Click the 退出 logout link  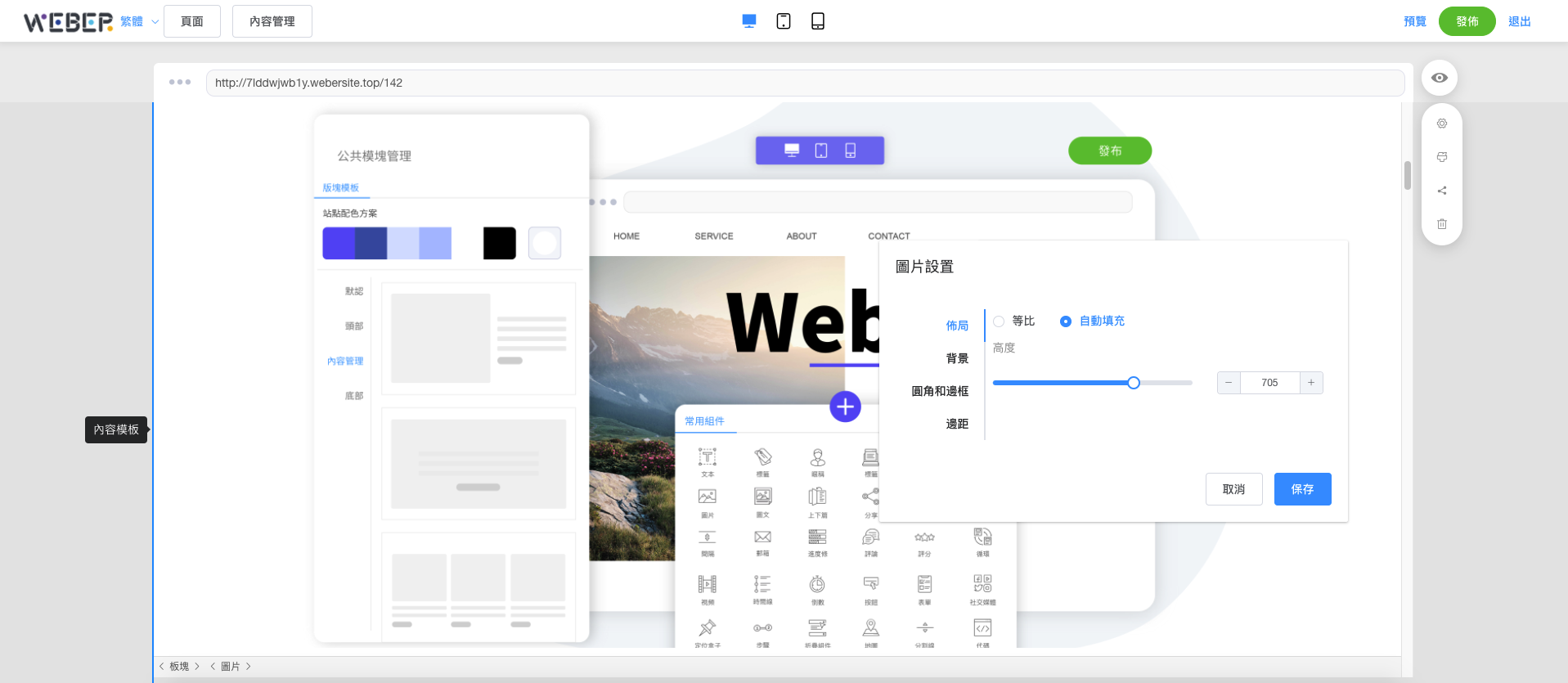(1520, 21)
